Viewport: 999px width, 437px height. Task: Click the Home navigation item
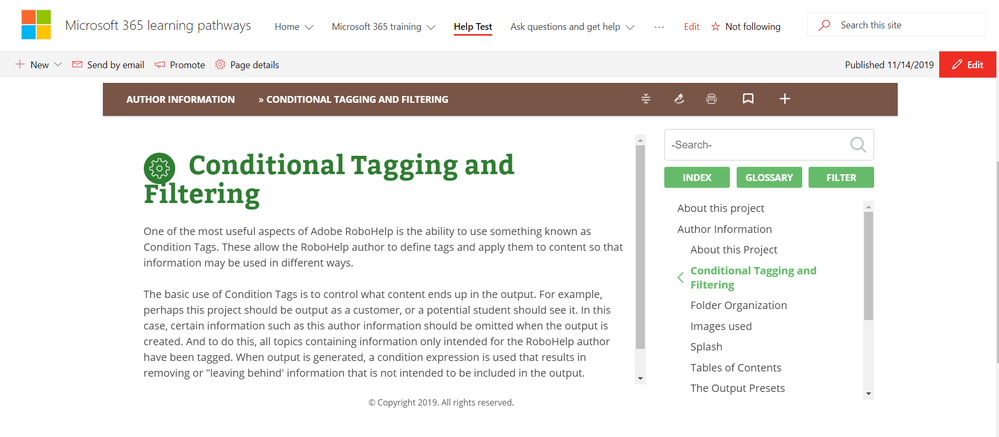point(287,27)
